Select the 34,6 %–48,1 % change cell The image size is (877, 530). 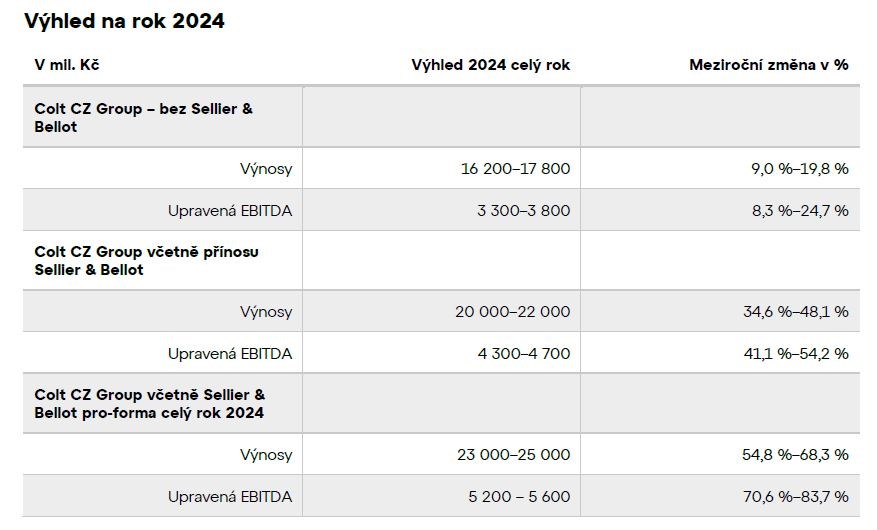(795, 312)
